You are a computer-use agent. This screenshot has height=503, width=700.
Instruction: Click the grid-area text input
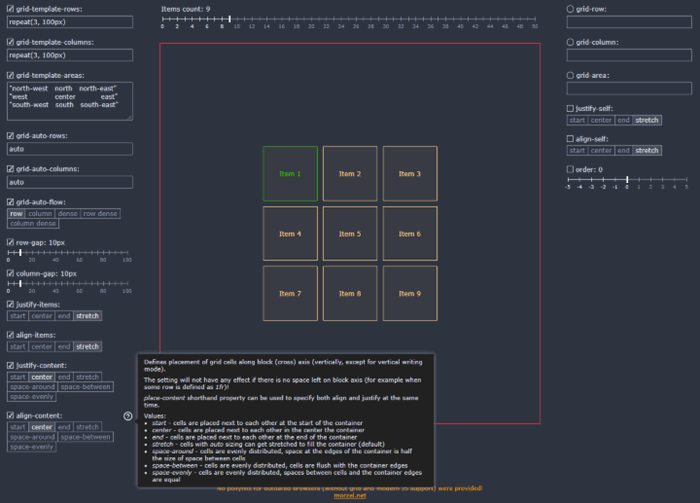click(x=629, y=88)
